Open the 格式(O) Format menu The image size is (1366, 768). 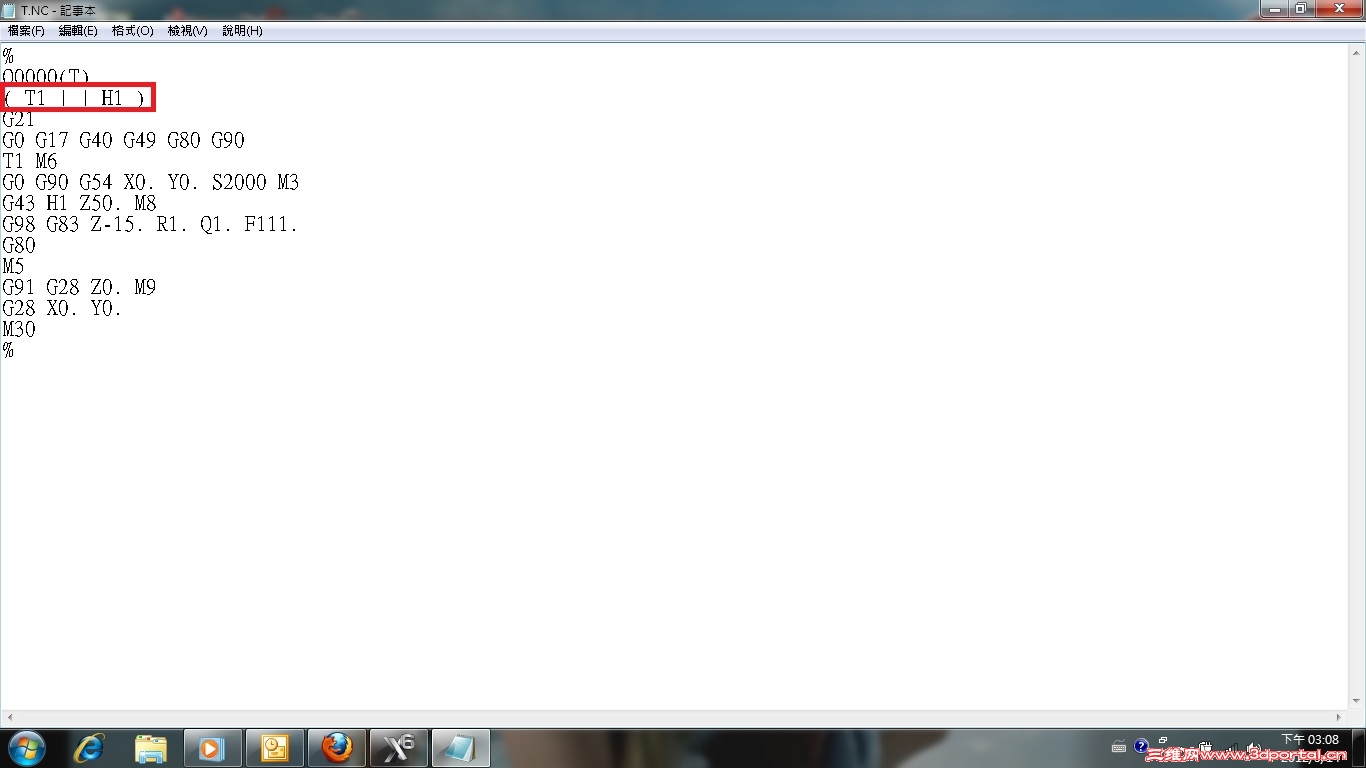coord(132,31)
